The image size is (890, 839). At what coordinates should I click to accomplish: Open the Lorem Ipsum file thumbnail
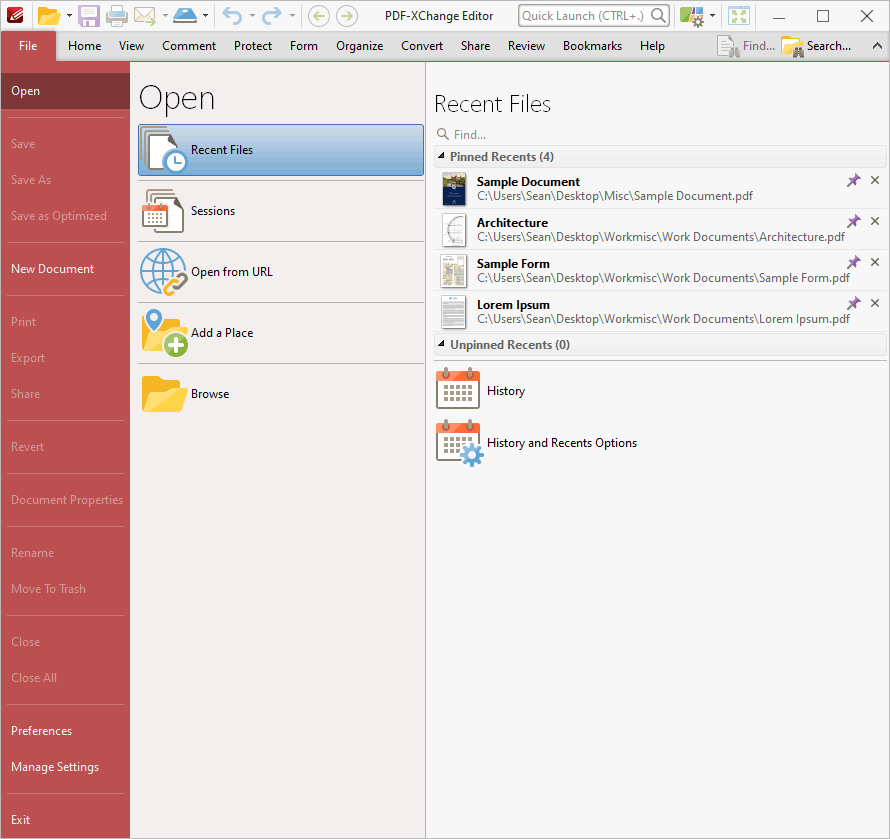[x=454, y=312]
